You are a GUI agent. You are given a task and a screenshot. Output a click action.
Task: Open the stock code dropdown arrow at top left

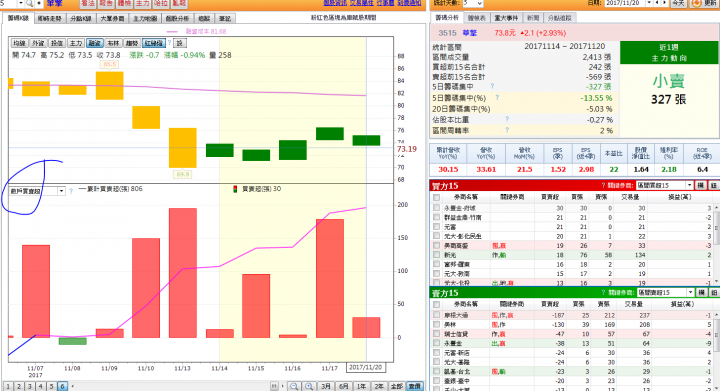(21, 3)
